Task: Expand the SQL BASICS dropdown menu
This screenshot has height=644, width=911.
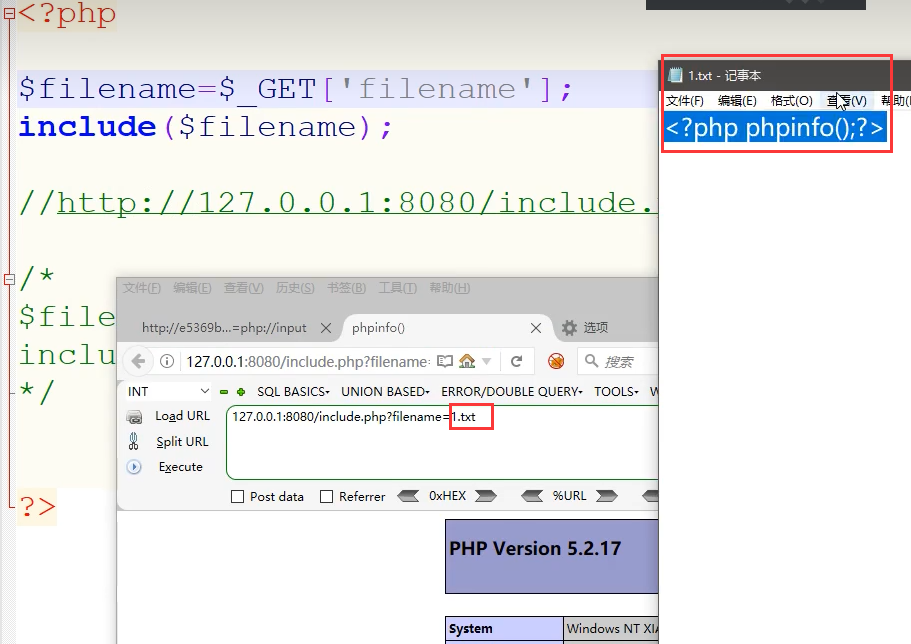Action: [293, 392]
